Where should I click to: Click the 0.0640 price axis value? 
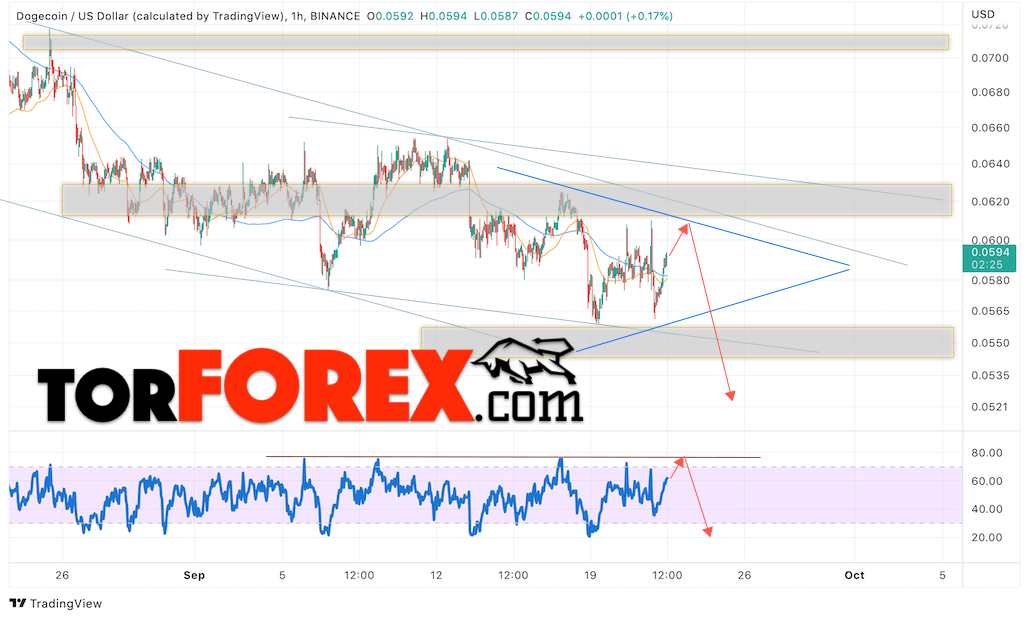990,164
